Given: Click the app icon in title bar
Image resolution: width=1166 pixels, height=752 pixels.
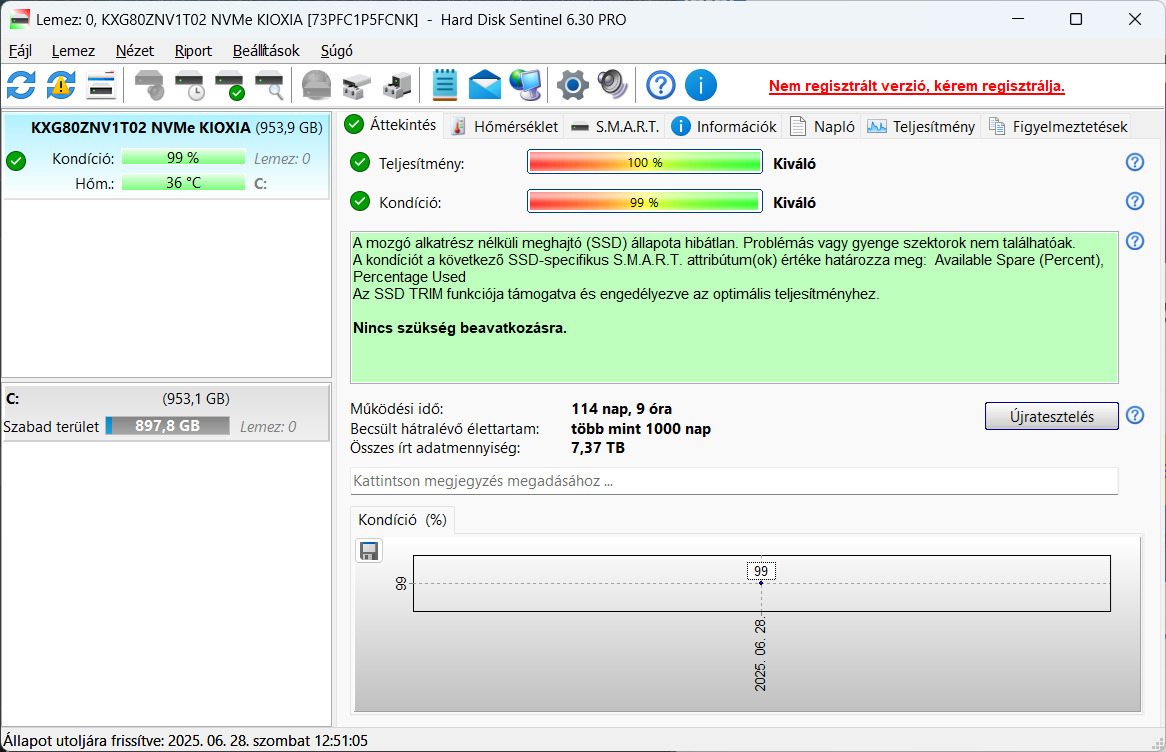Looking at the screenshot, I should [x=20, y=20].
